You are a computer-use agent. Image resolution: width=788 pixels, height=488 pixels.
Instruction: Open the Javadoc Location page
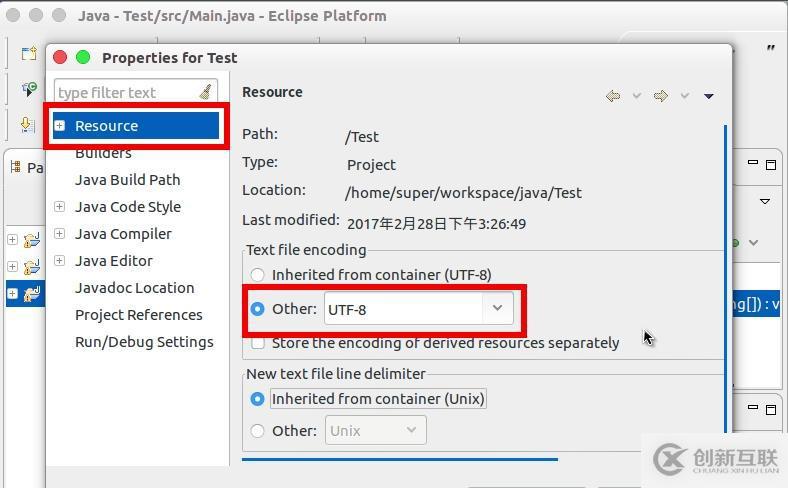coord(135,288)
